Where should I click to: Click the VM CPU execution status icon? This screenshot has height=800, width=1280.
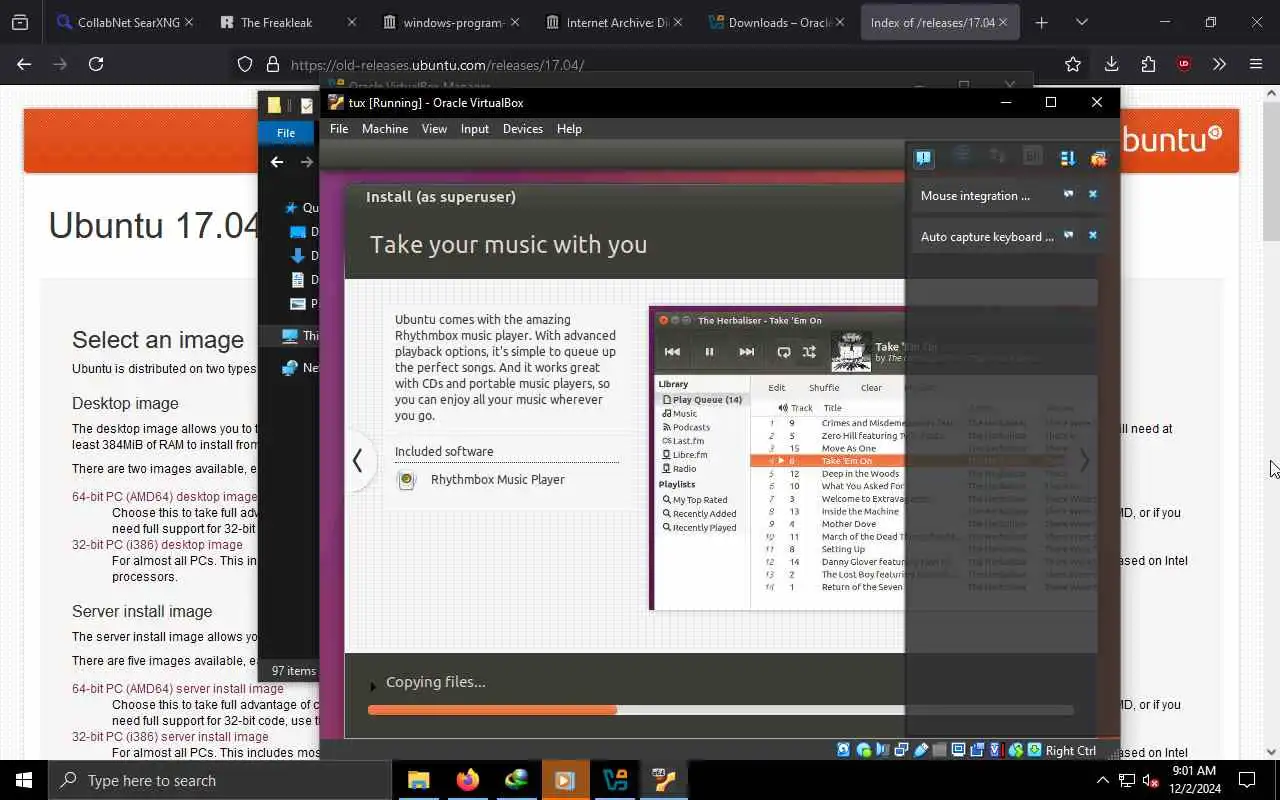click(x=996, y=750)
